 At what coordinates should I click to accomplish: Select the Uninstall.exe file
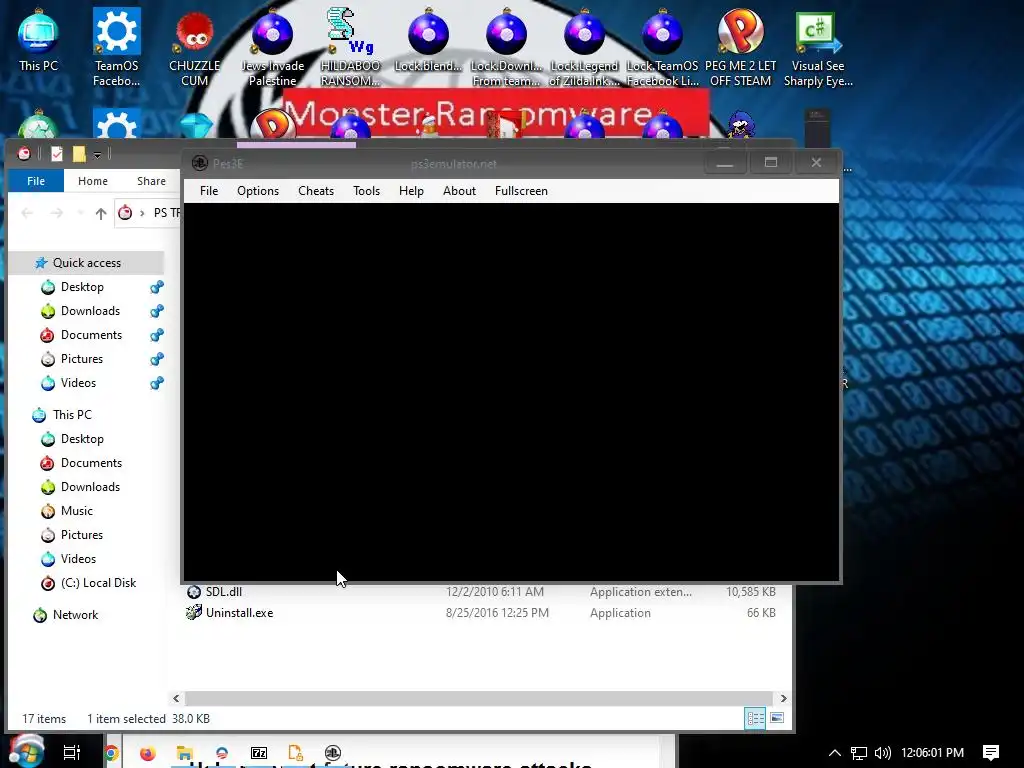239,613
